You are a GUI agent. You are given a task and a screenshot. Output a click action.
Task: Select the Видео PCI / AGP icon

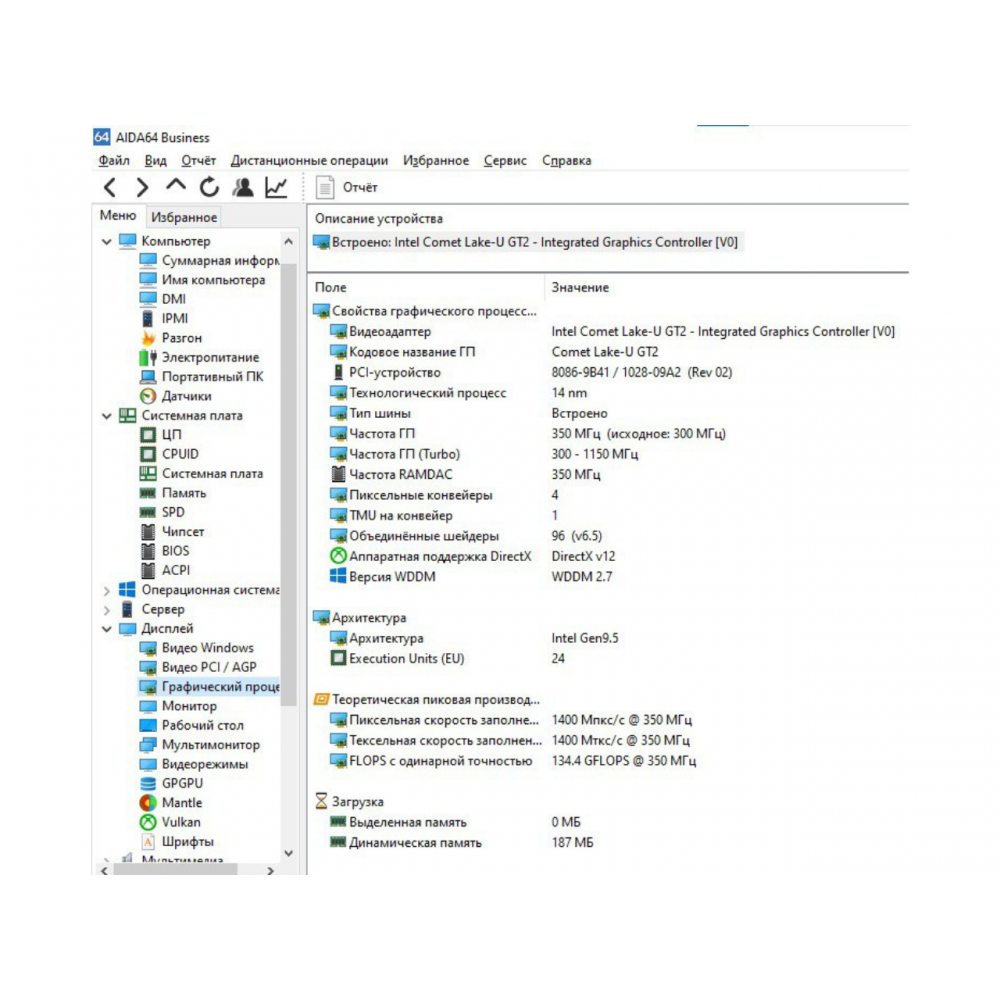coord(148,668)
